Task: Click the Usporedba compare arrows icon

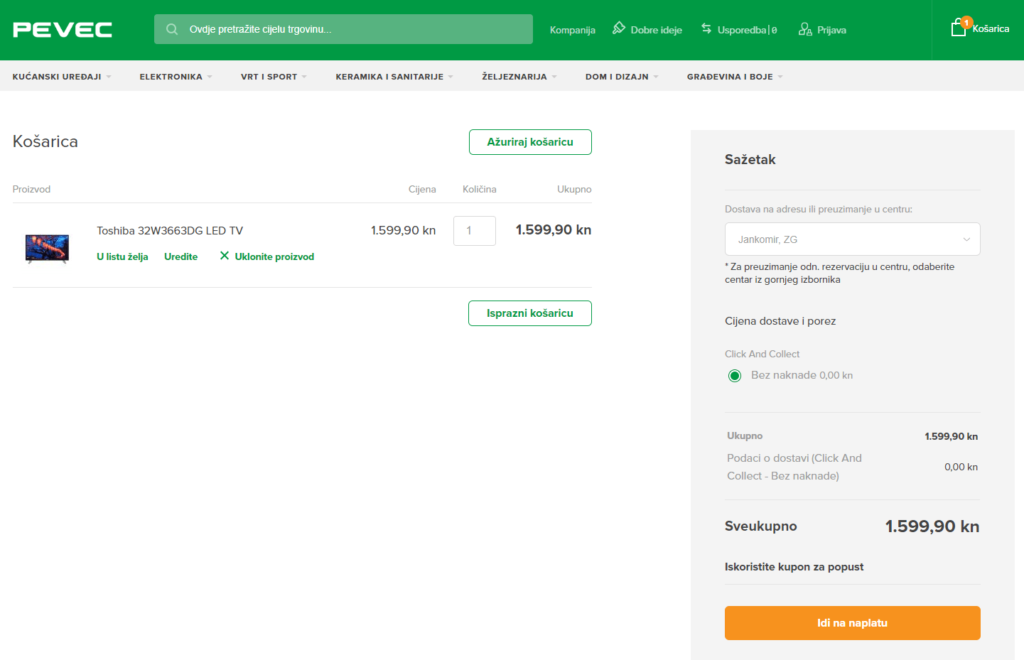Action: pyautogui.click(x=706, y=29)
